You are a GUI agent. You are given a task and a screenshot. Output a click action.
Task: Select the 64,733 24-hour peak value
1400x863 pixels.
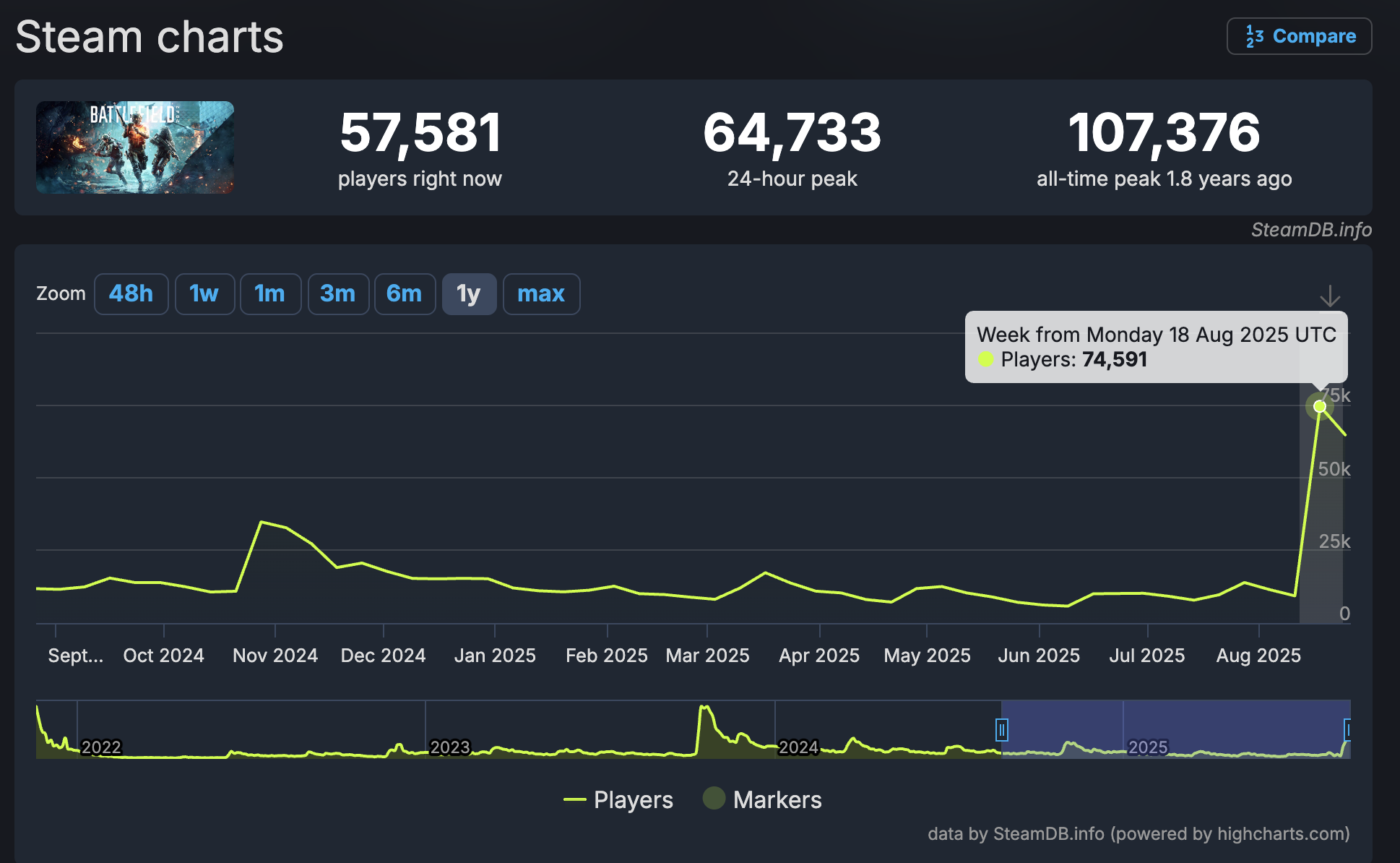792,132
